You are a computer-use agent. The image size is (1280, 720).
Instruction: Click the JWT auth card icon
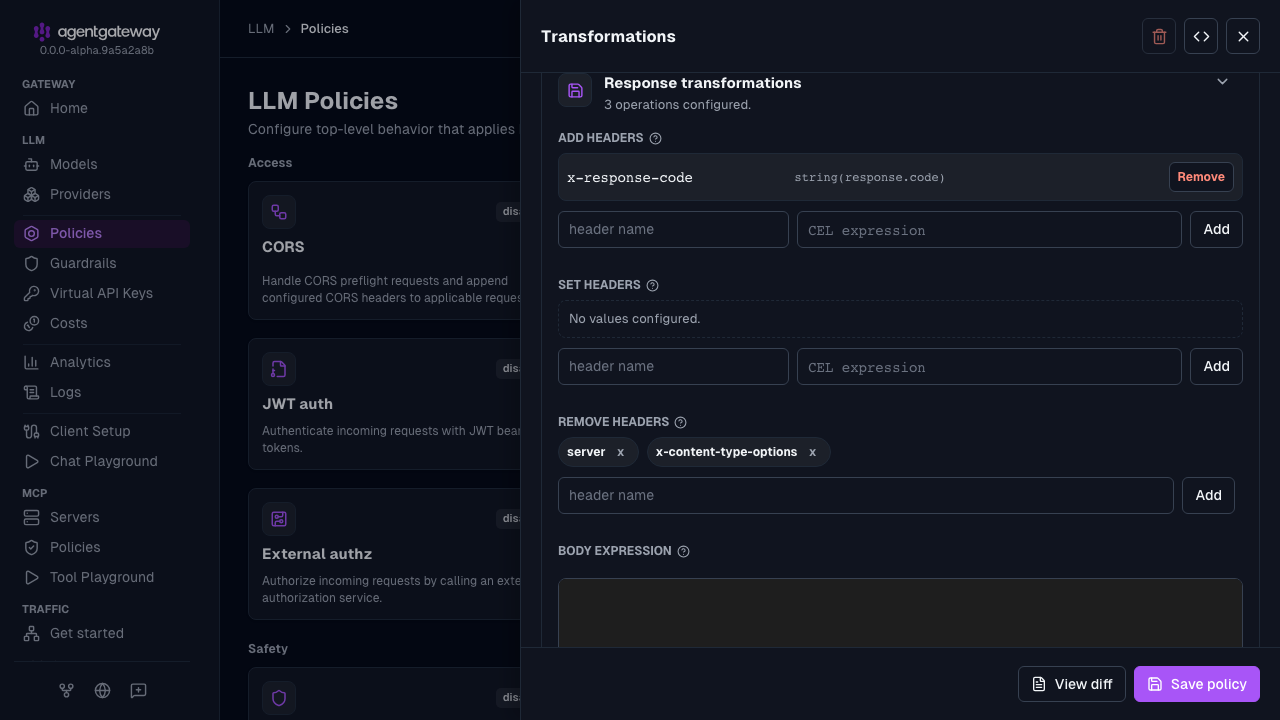(279, 369)
